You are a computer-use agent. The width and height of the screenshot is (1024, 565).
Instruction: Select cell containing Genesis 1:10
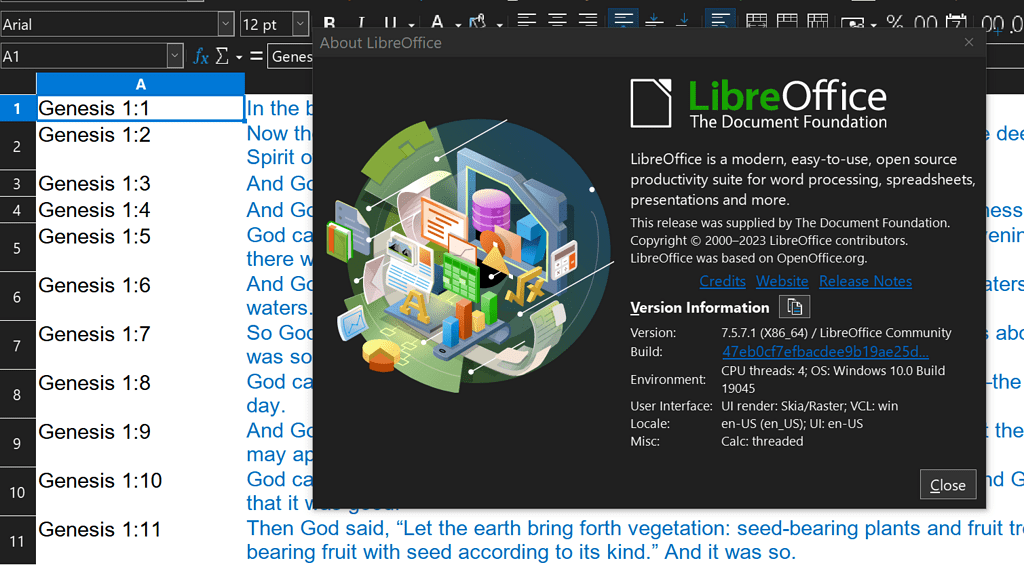140,492
